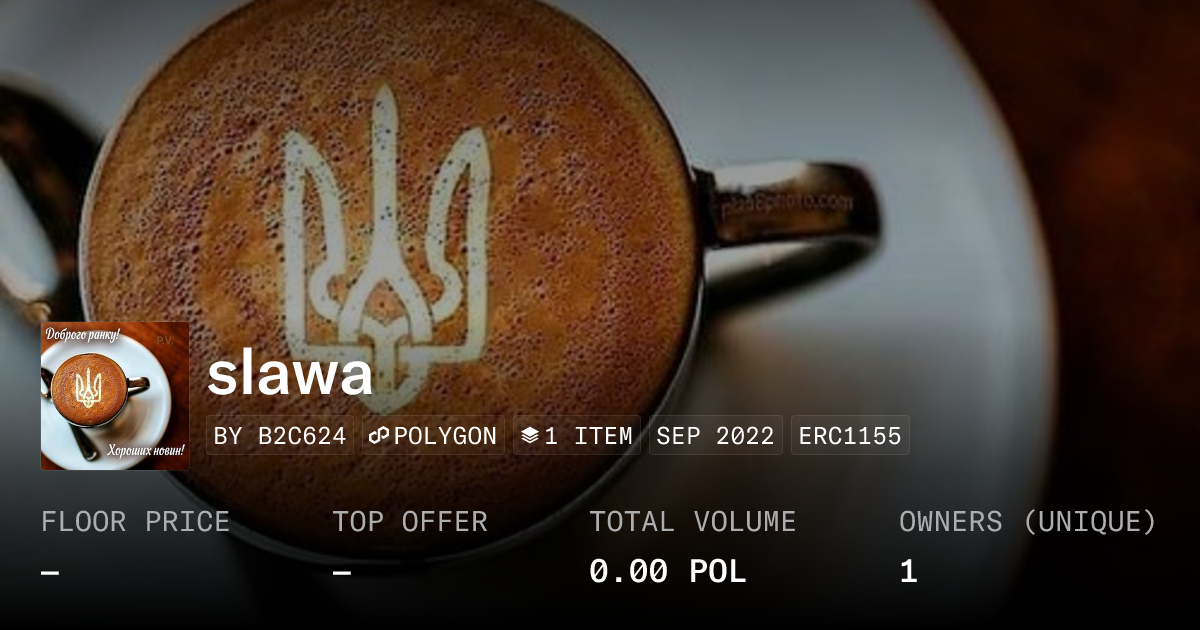
Task: Select the POLYGON badge label
Action: pyautogui.click(x=433, y=436)
